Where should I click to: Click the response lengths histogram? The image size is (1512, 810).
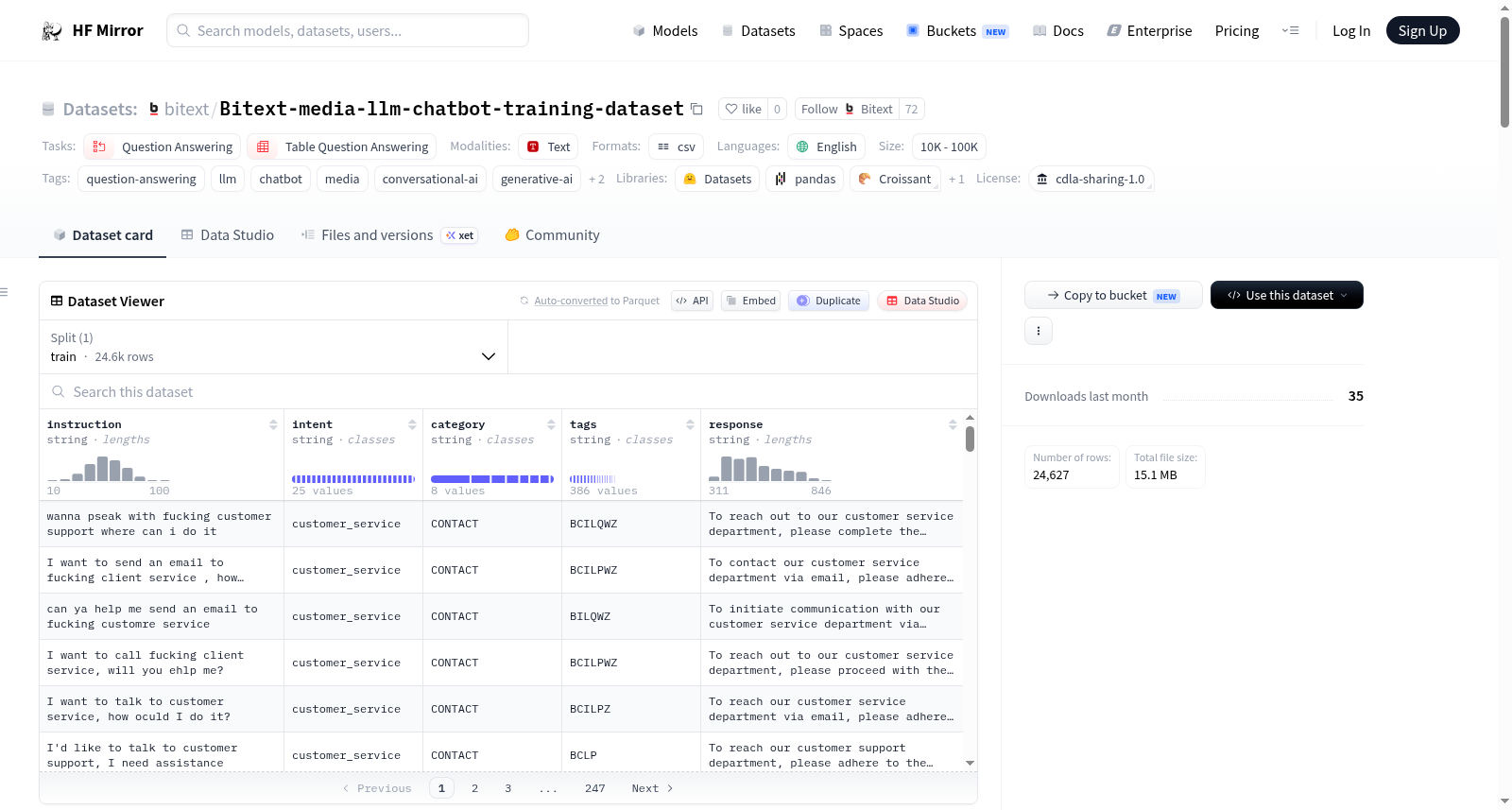[x=770, y=469]
